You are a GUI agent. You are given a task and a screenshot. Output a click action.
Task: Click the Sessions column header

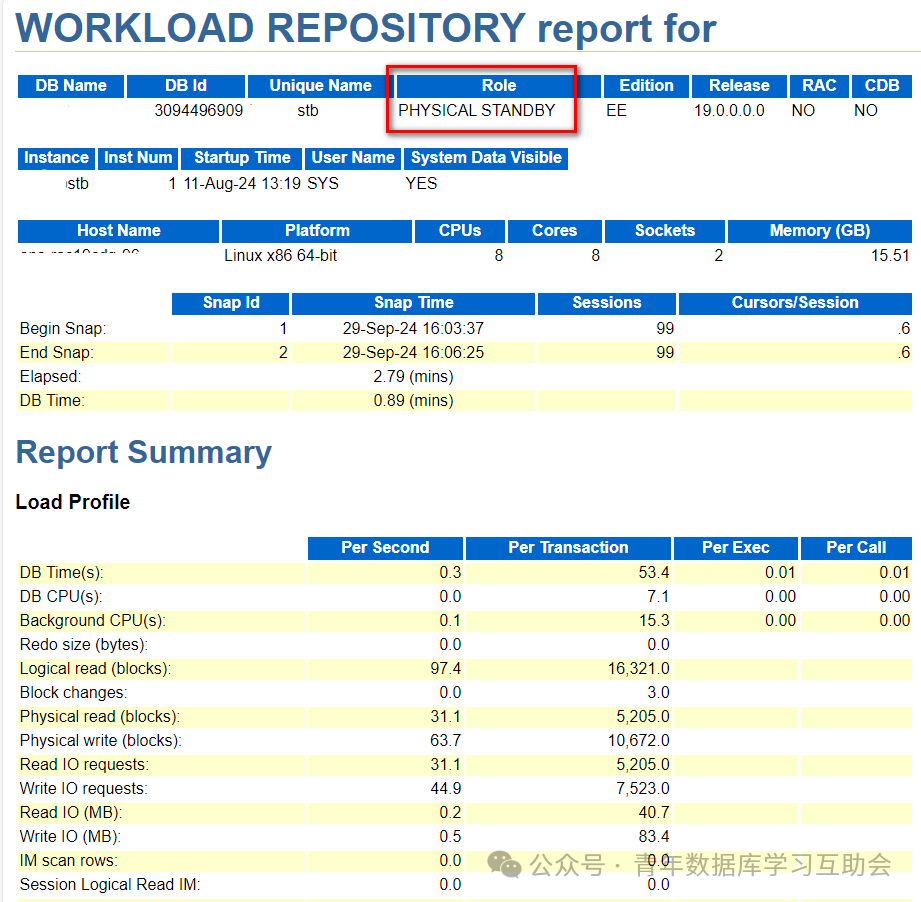click(x=607, y=303)
